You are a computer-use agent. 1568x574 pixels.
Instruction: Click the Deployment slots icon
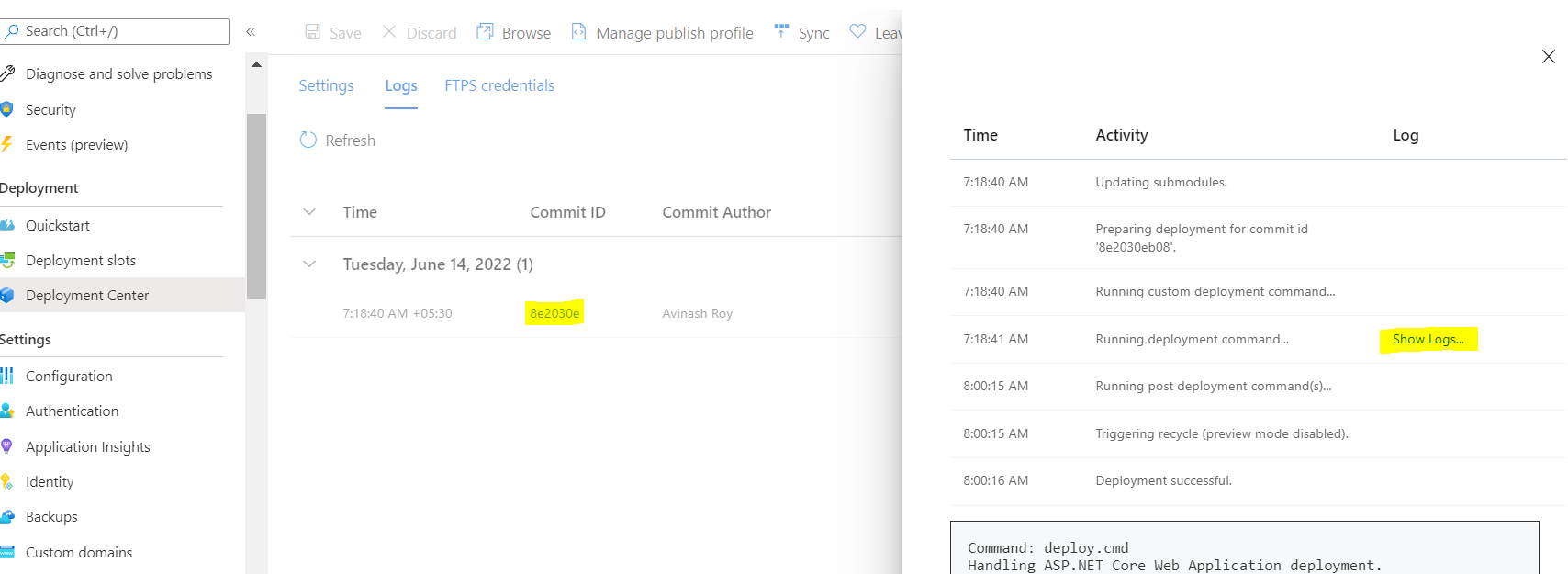click(x=7, y=260)
